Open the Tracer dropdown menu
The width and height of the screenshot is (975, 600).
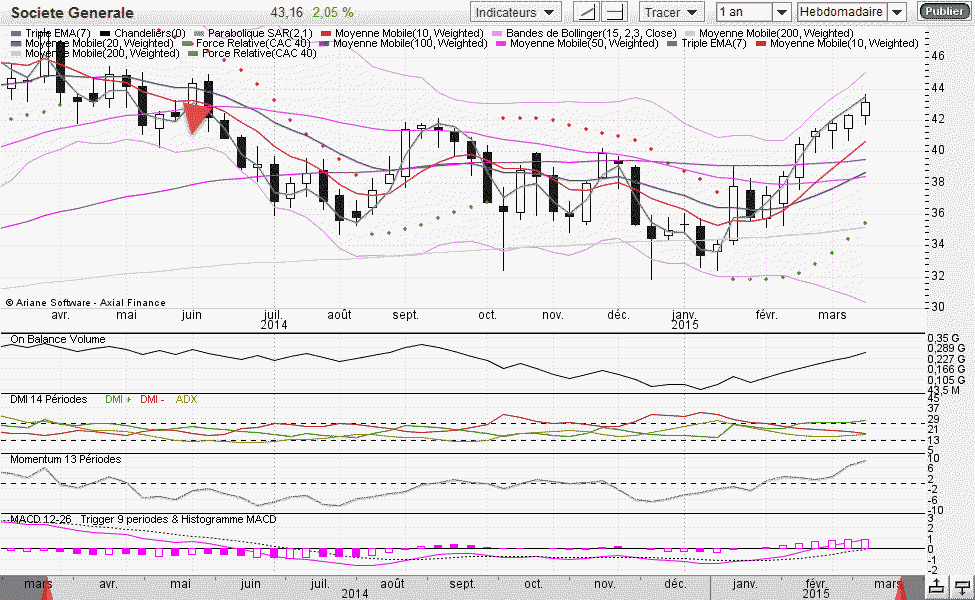[x=671, y=12]
